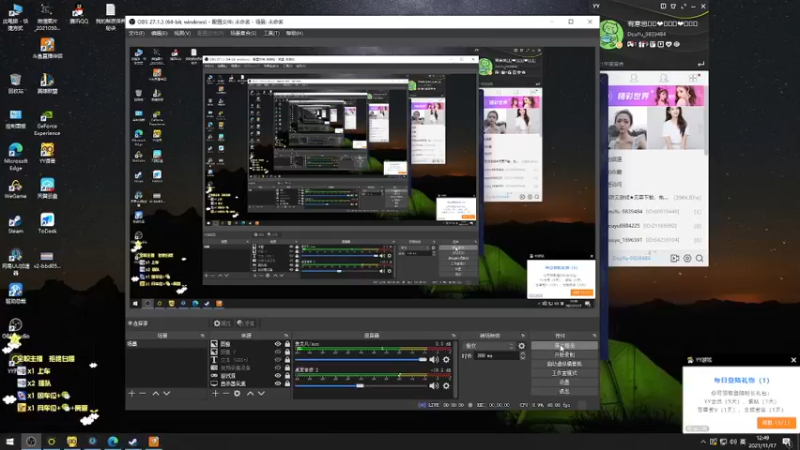The height and width of the screenshot is (450, 800).
Task: Open the Windows Start menu
Action: (x=10, y=441)
